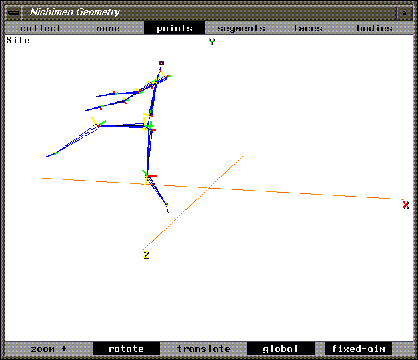Click the none selection button
This screenshot has height=360, width=418.
point(108,28)
